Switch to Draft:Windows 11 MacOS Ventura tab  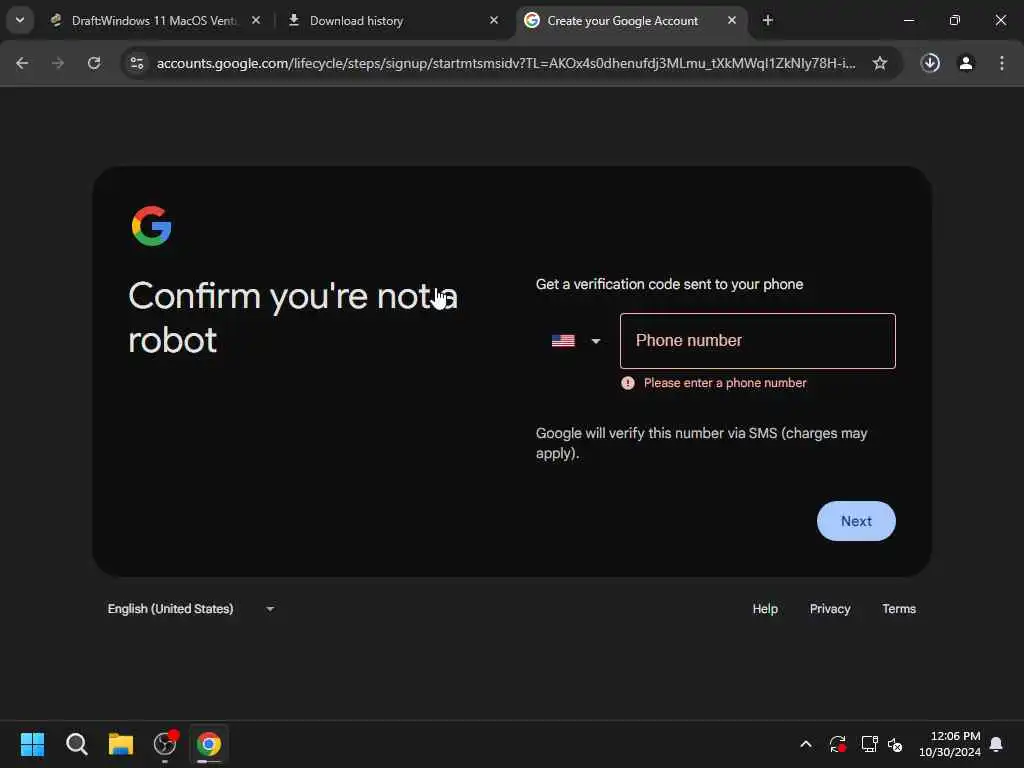(x=155, y=20)
